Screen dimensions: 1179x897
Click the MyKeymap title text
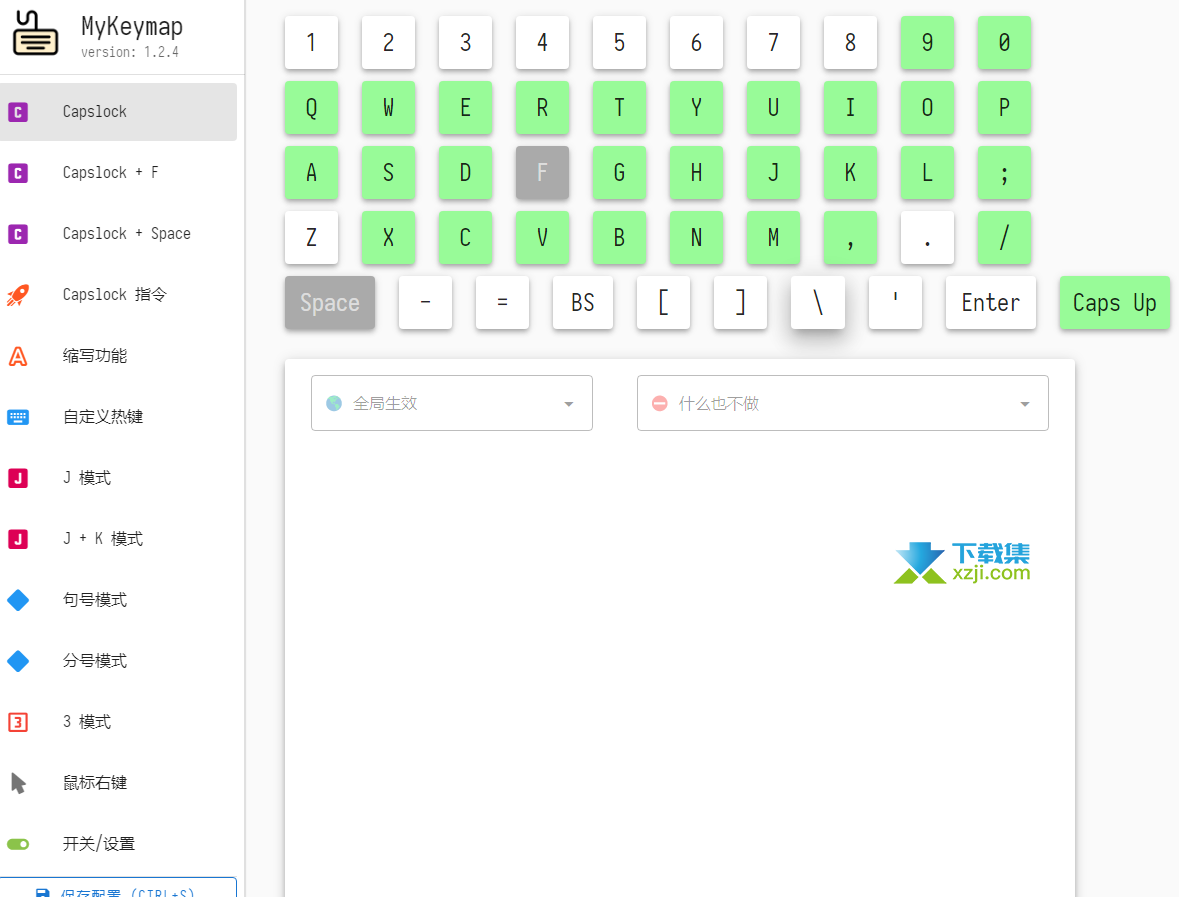tap(132, 26)
